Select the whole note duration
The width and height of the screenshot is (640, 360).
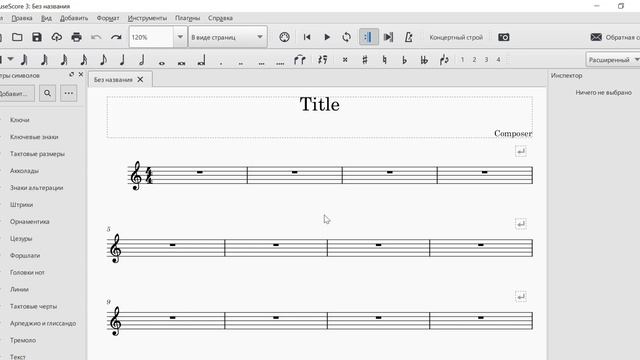(162, 62)
